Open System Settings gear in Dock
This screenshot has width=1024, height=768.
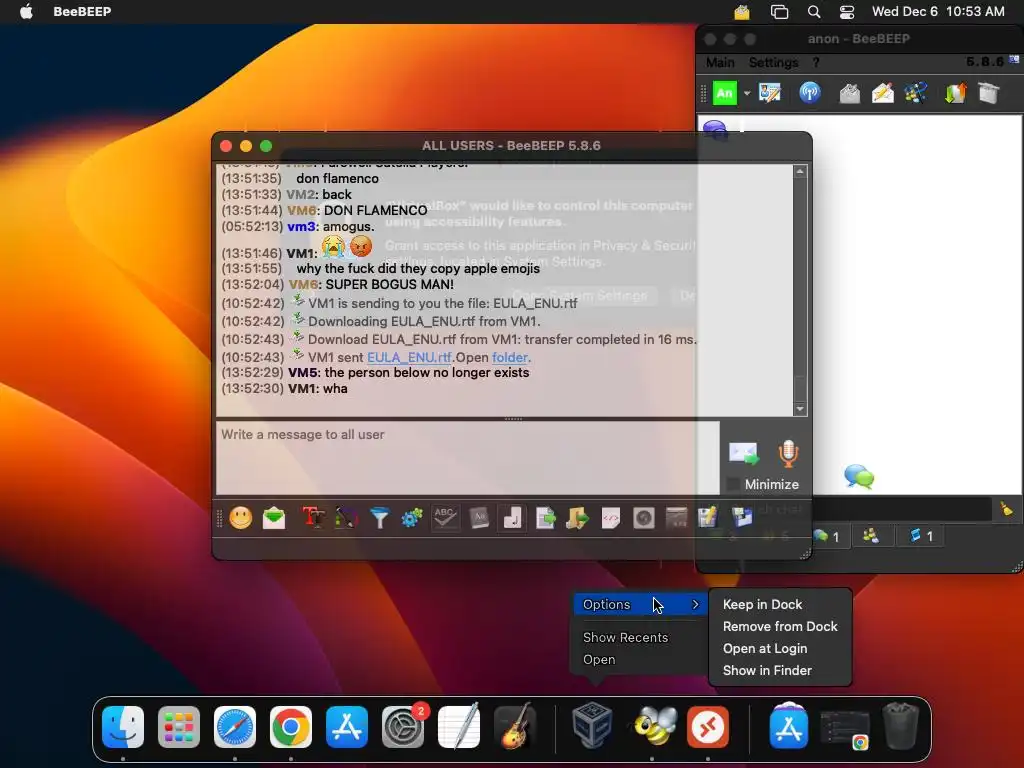pyautogui.click(x=403, y=727)
